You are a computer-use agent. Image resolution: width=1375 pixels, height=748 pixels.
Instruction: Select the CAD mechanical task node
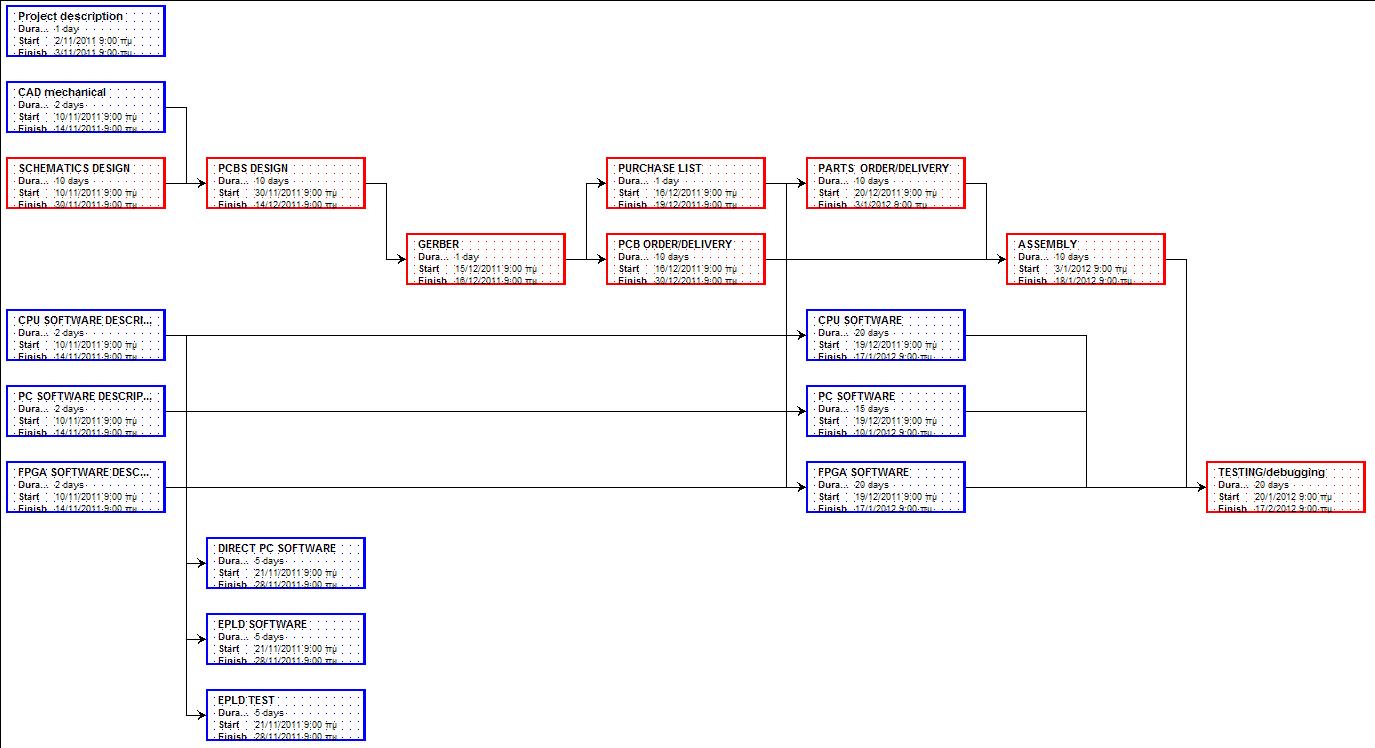pos(86,107)
